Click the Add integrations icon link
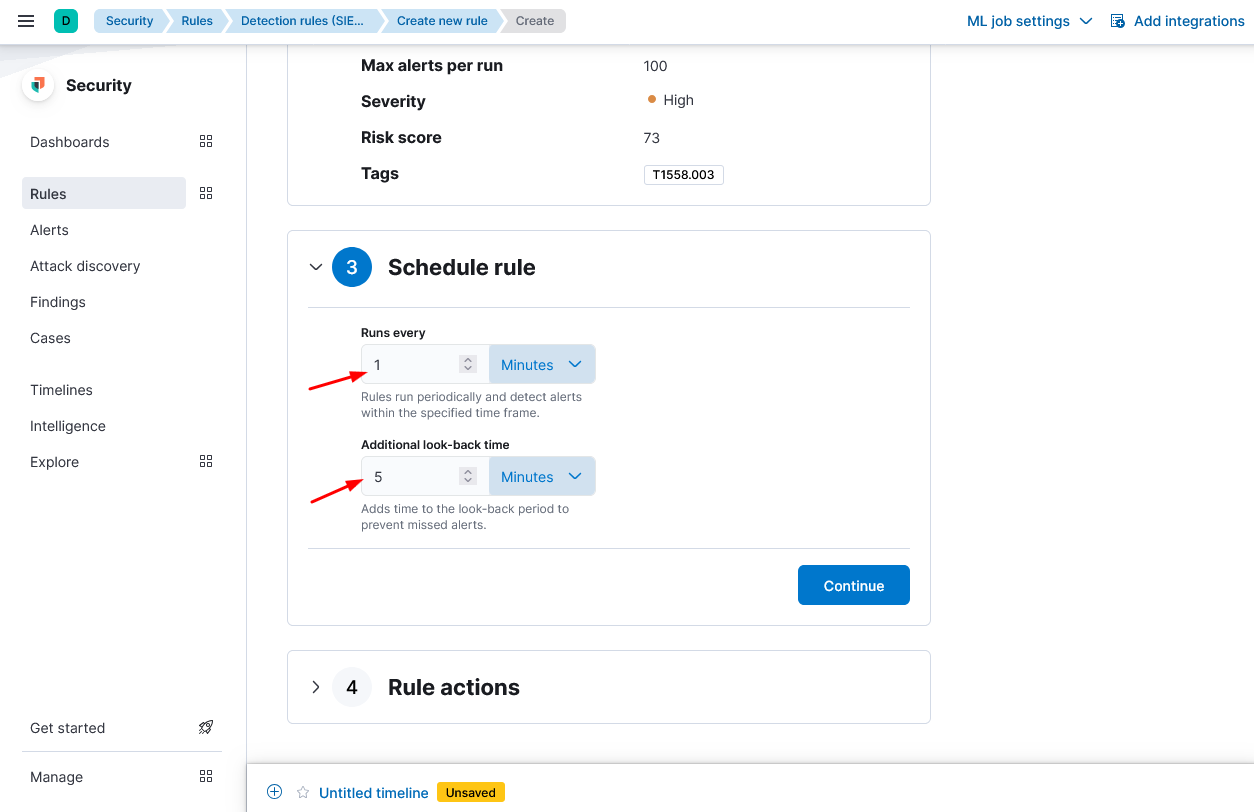This screenshot has height=812, width=1254. 1118,21
